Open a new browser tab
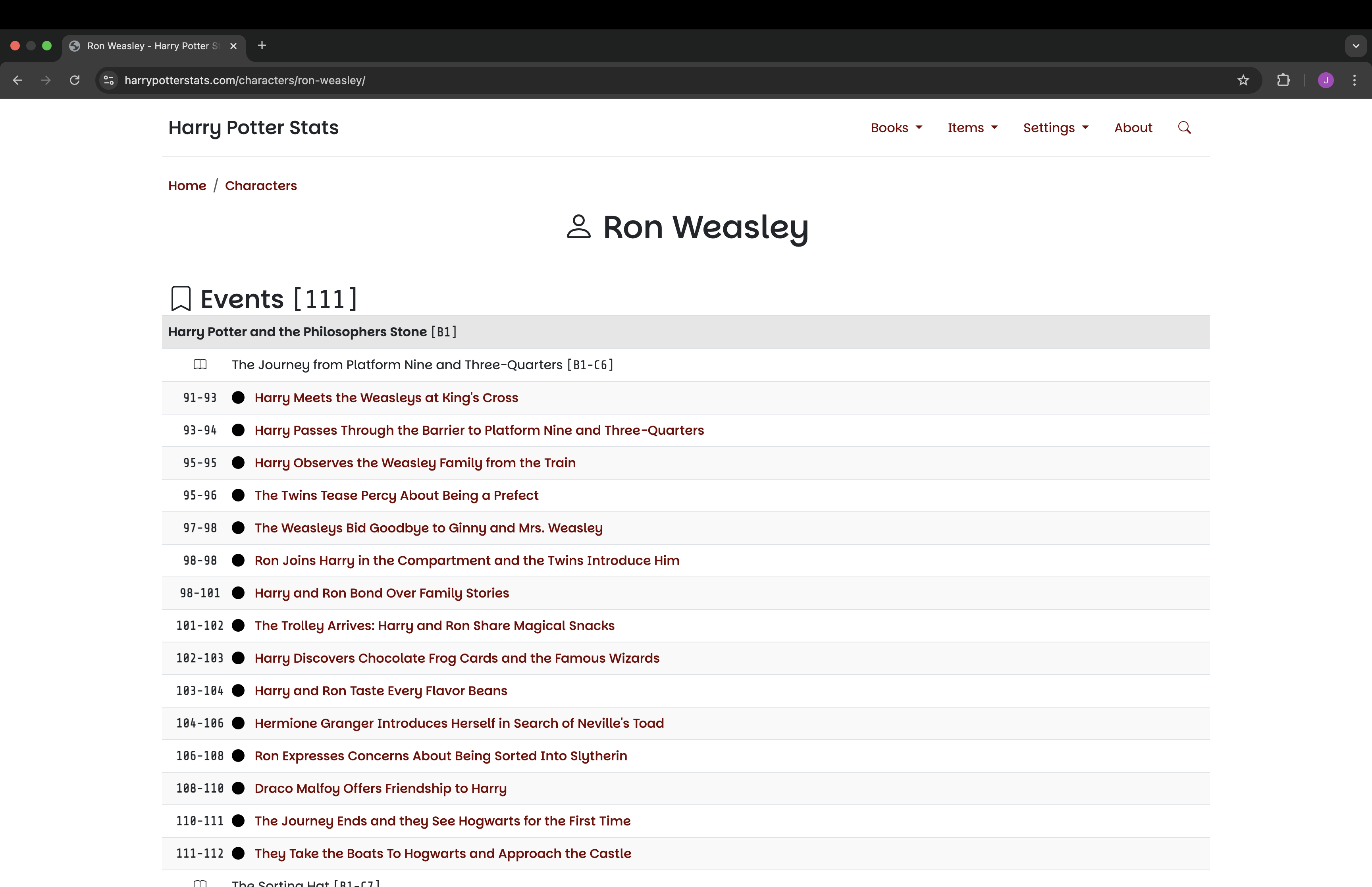This screenshot has height=887, width=1372. pyautogui.click(x=262, y=46)
